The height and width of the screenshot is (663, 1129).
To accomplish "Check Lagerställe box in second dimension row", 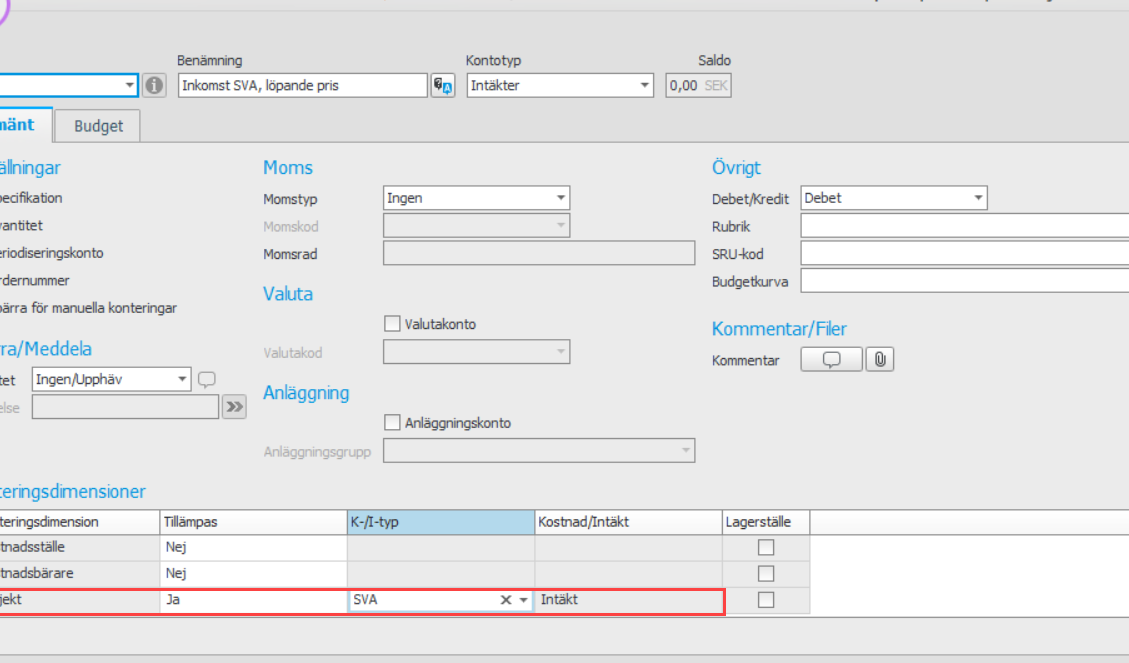I will (x=766, y=574).
